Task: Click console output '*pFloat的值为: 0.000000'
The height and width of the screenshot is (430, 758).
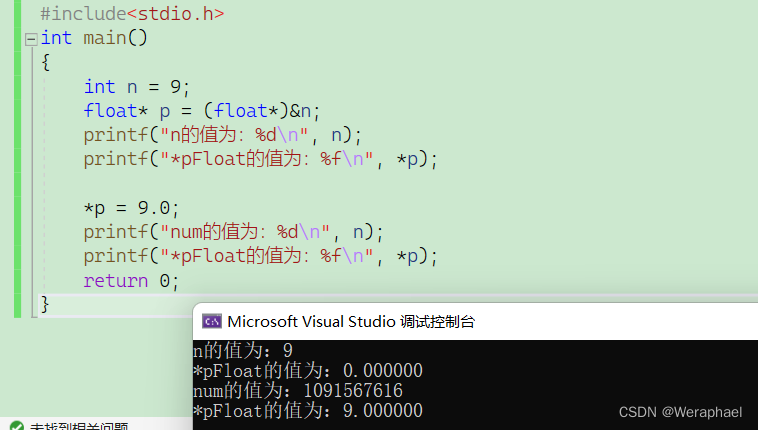Action: point(308,371)
